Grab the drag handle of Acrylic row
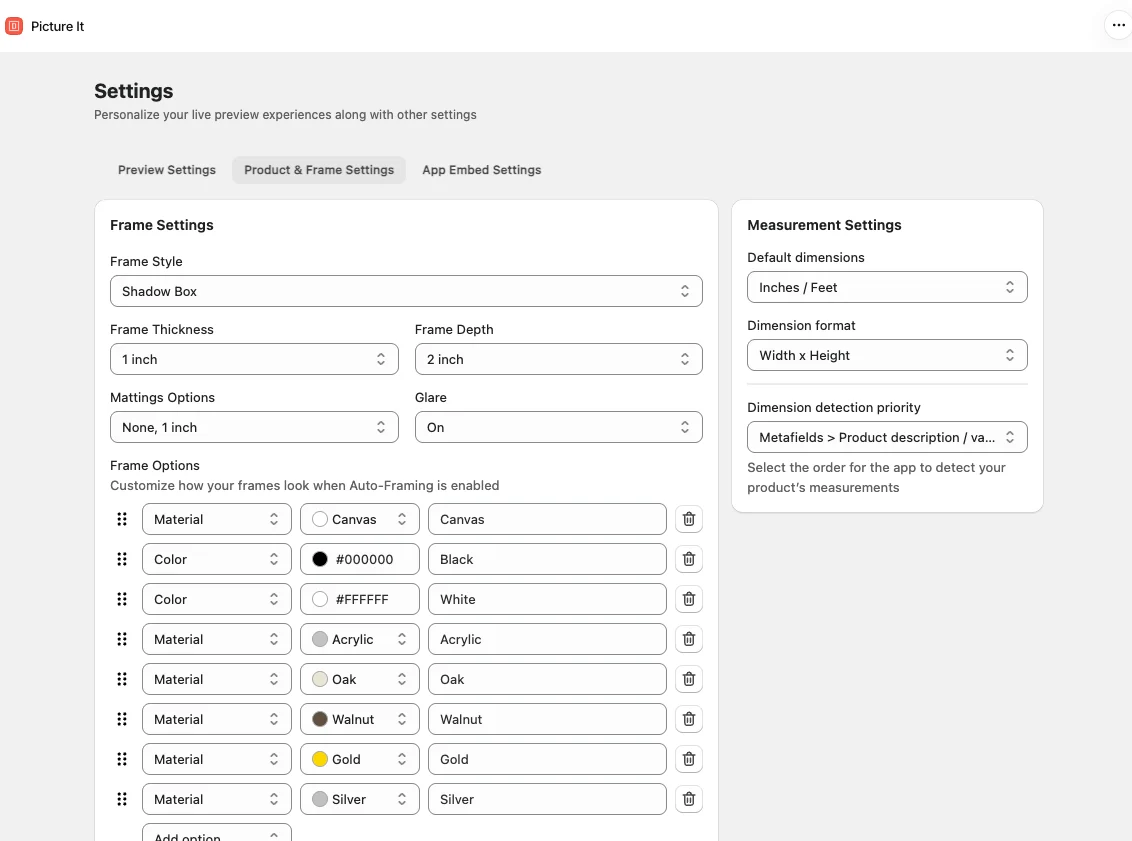The height and width of the screenshot is (841, 1132). click(122, 639)
